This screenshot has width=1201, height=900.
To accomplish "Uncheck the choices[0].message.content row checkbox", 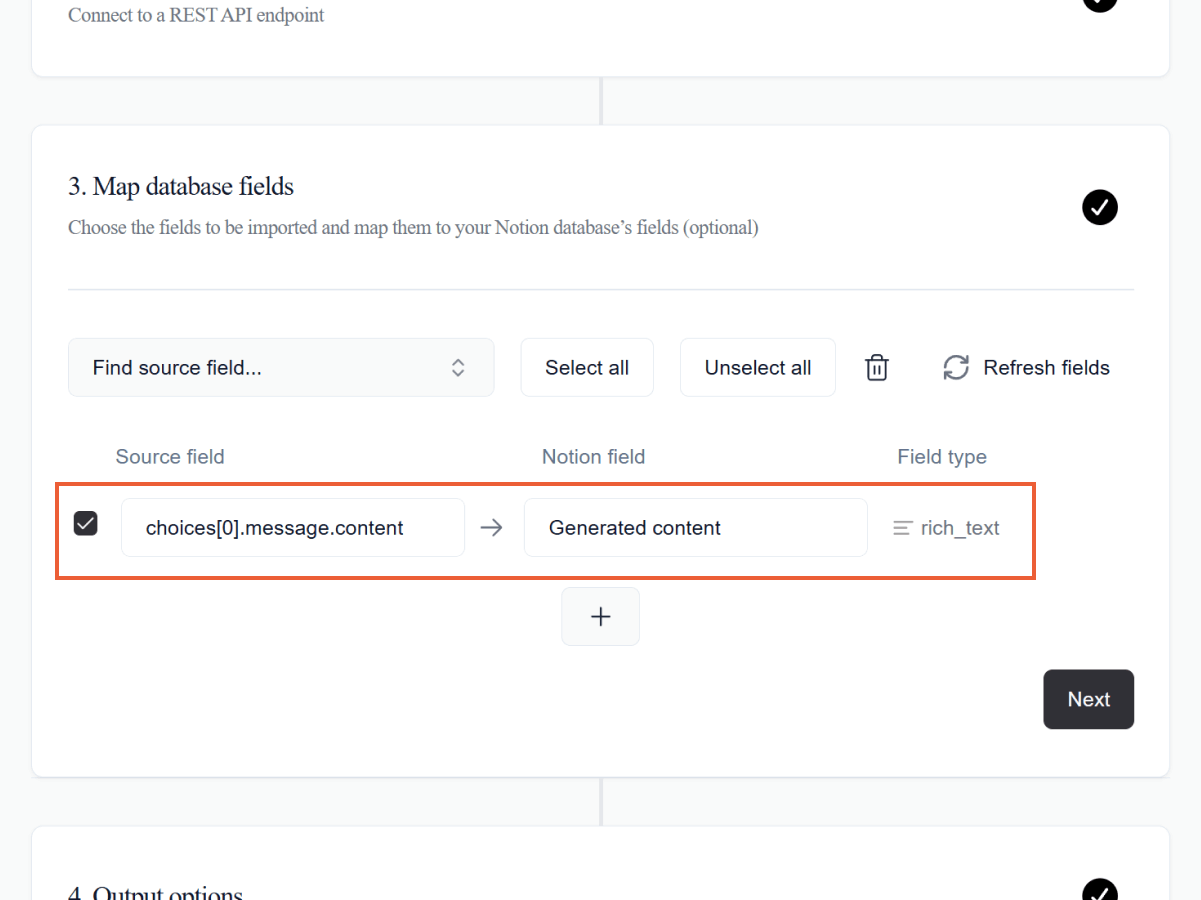I will 86,523.
